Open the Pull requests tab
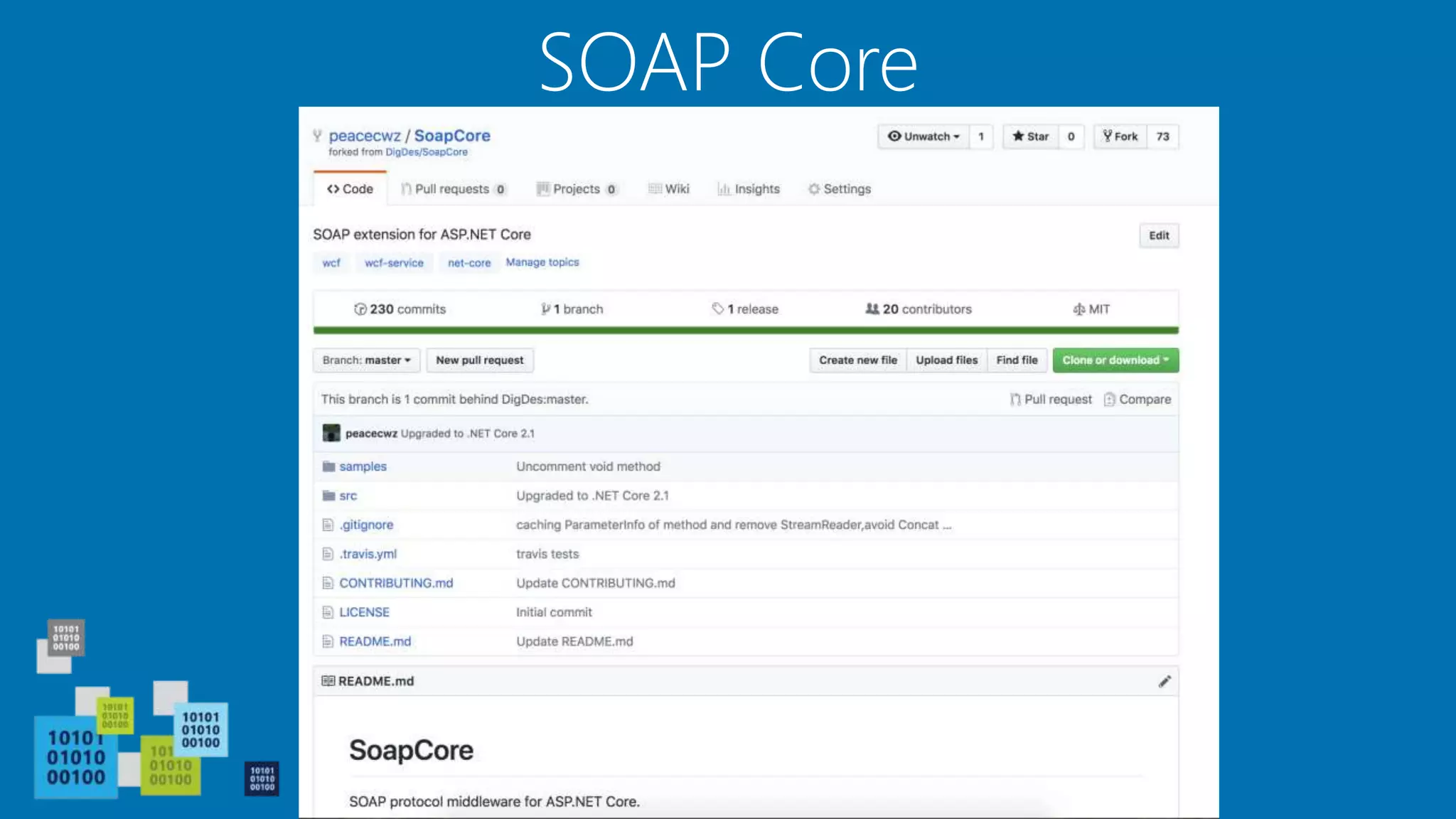The height and width of the screenshot is (819, 1456). coord(453,189)
